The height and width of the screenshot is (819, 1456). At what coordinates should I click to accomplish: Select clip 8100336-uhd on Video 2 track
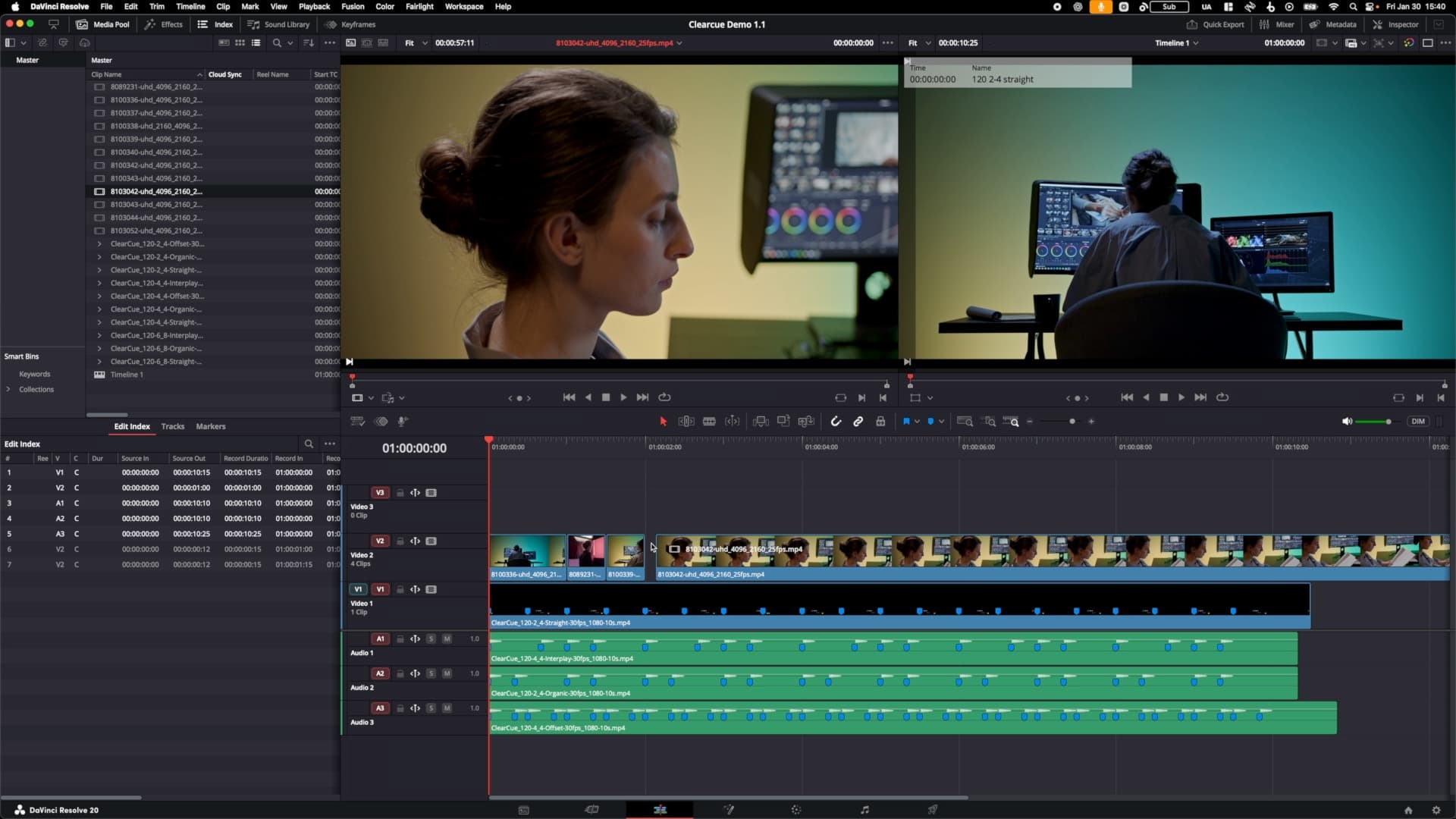point(528,554)
